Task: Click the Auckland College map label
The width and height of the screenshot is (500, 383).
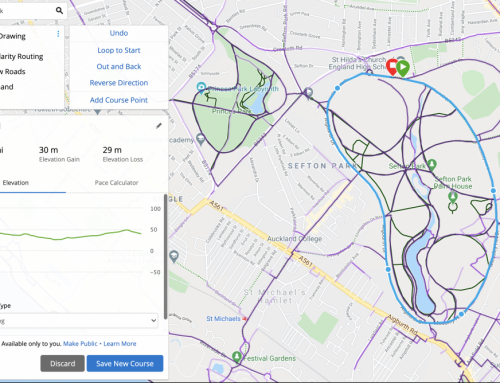Action: click(x=295, y=239)
